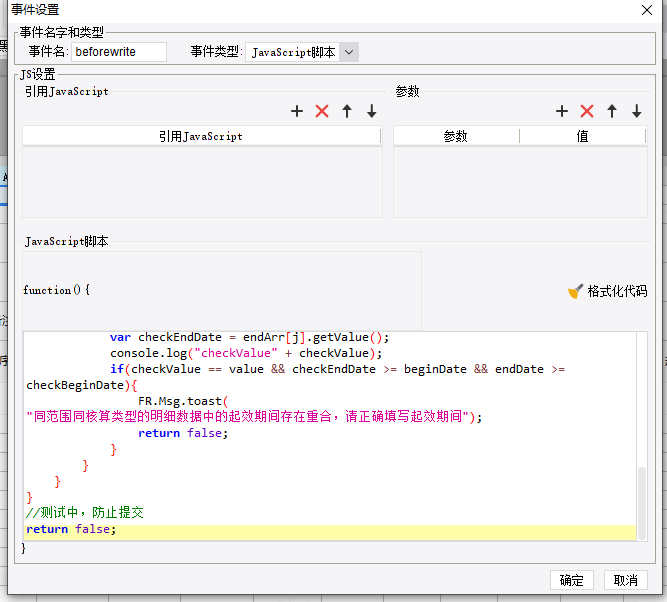Add a new referenced JavaScript entry

[x=297, y=111]
